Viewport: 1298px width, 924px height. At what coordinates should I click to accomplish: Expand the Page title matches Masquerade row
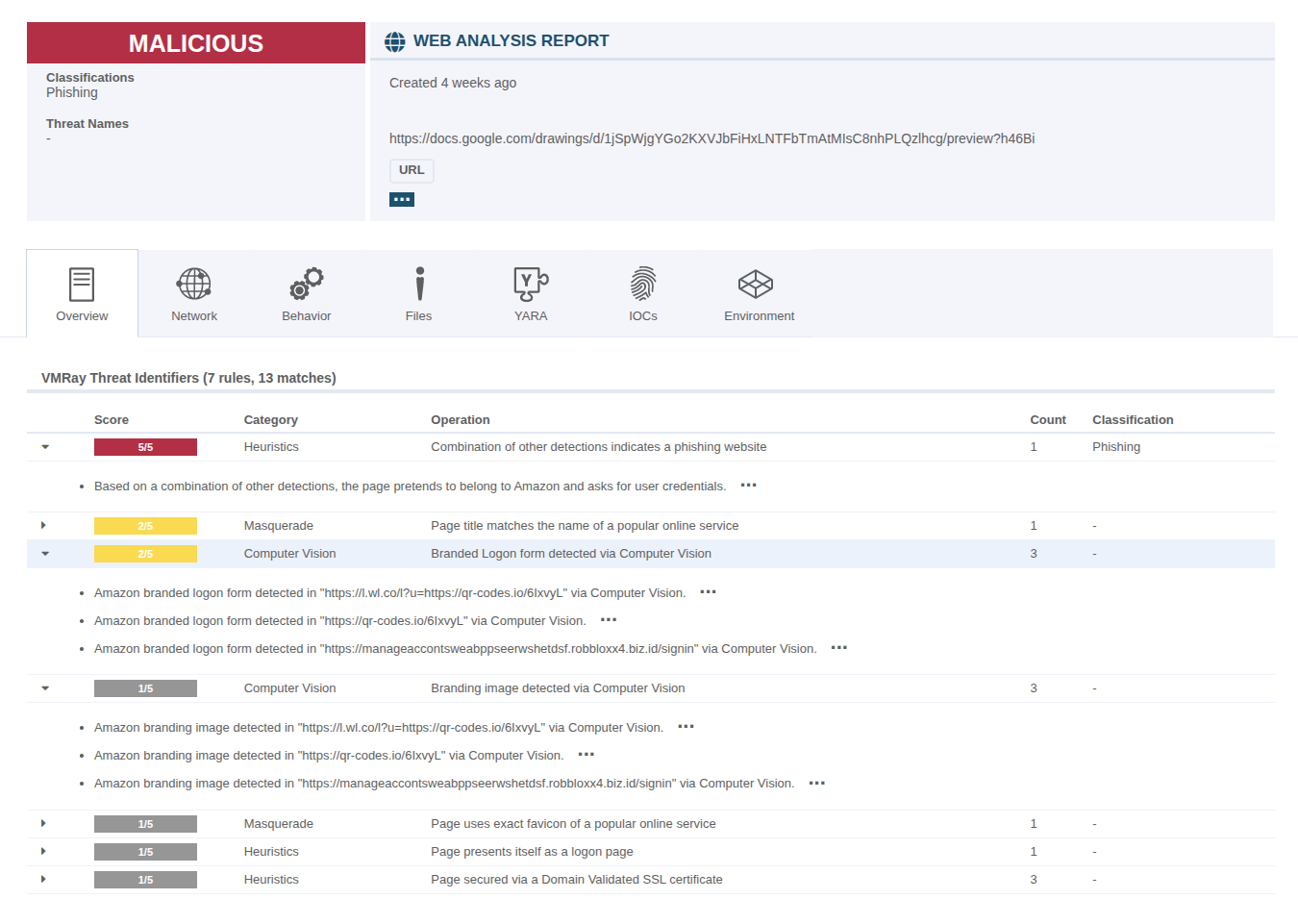coord(44,526)
